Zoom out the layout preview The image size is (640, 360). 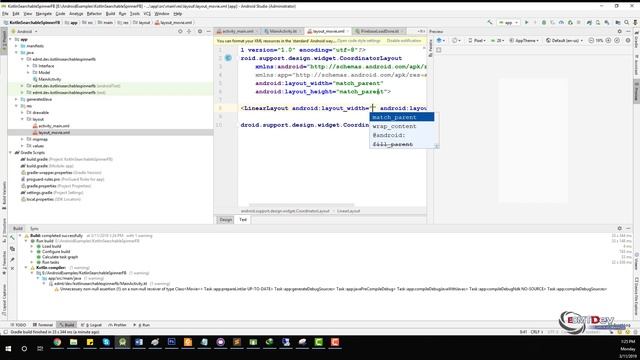[591, 40]
